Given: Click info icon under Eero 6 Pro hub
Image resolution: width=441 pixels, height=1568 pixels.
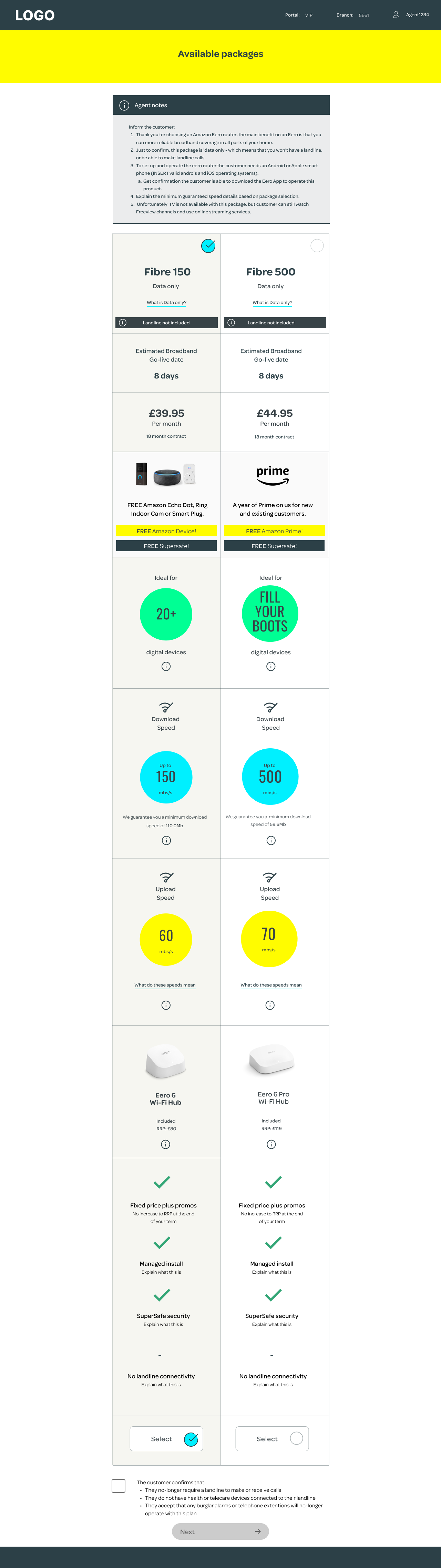Looking at the screenshot, I should [x=271, y=1144].
